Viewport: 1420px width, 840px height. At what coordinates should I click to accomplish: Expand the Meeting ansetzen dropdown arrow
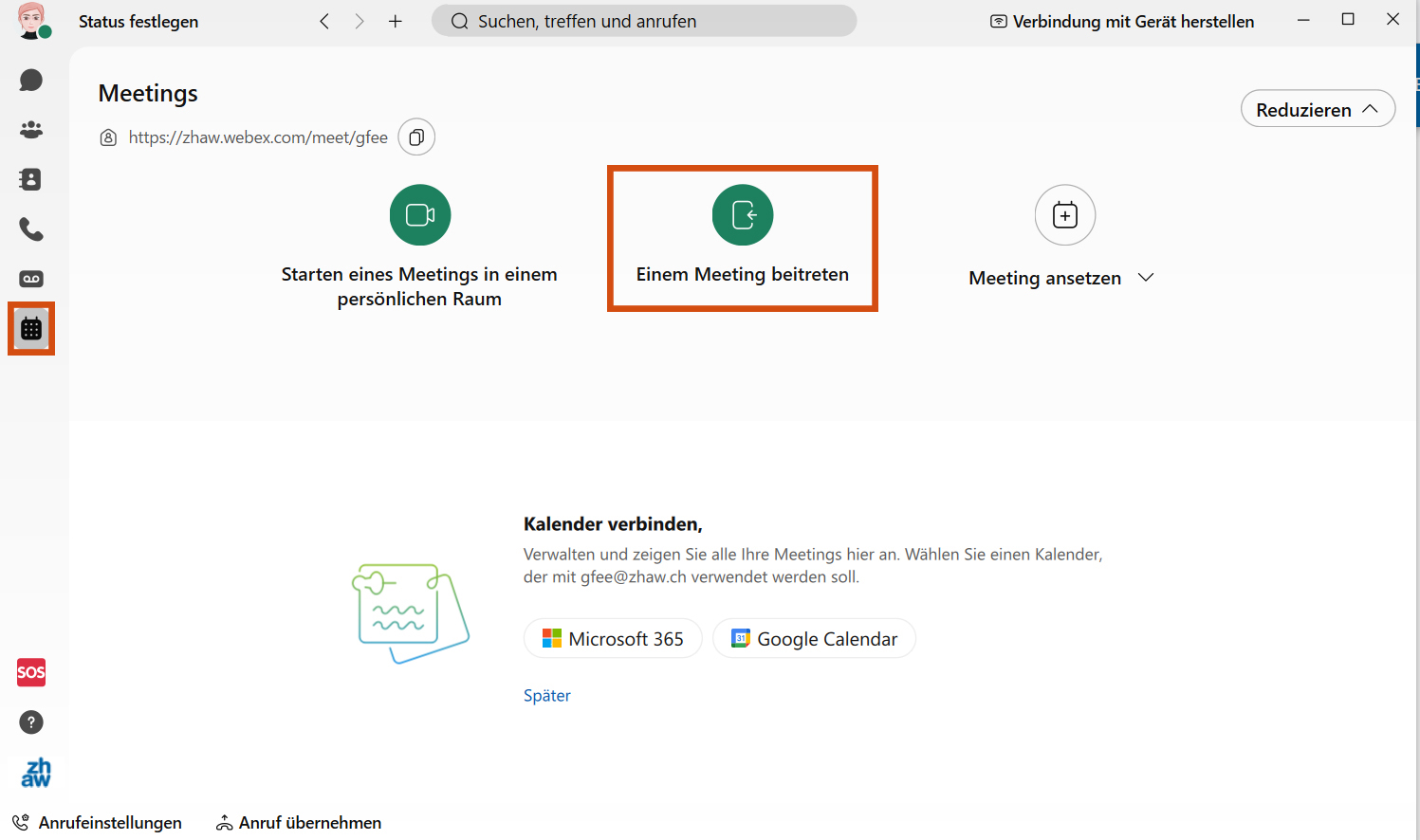coord(1146,278)
